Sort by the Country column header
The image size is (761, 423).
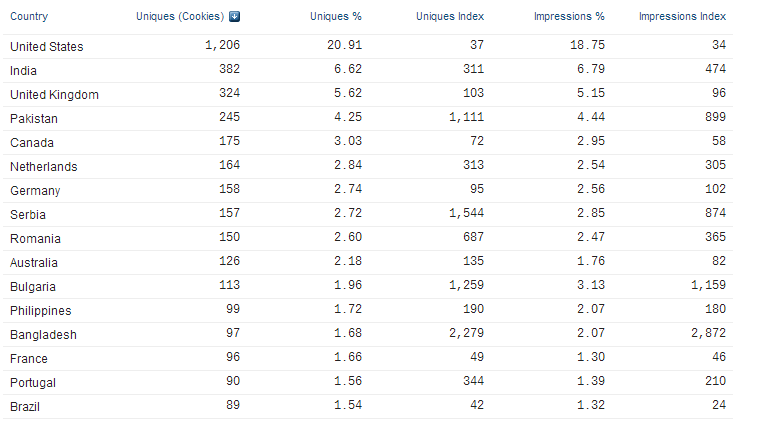[29, 16]
